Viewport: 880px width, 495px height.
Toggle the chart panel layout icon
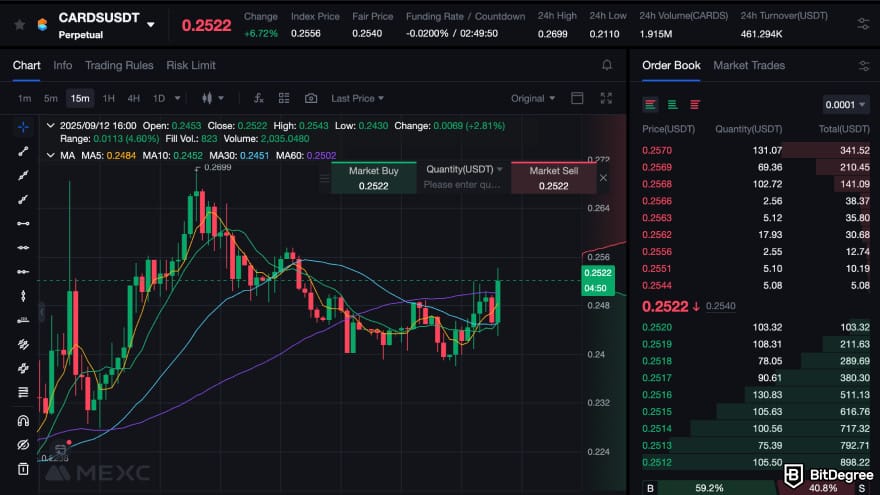tap(577, 98)
